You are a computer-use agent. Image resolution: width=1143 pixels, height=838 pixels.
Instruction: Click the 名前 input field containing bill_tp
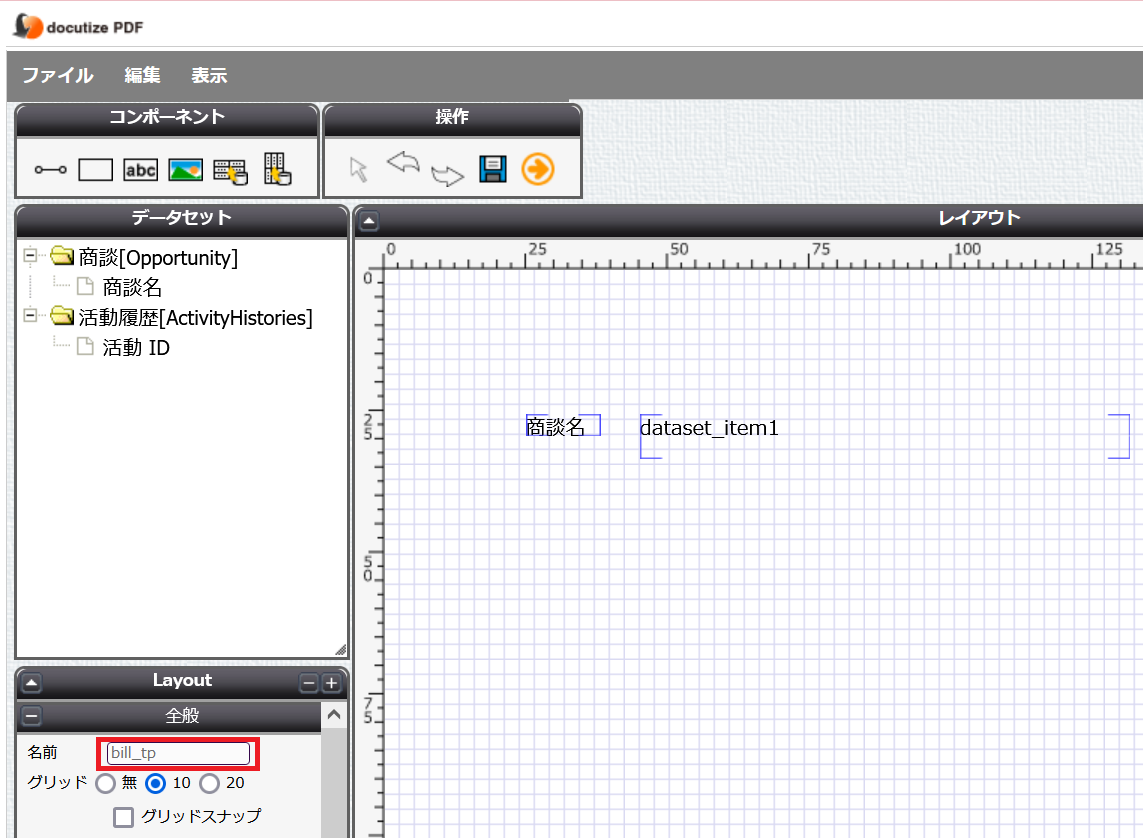(178, 753)
